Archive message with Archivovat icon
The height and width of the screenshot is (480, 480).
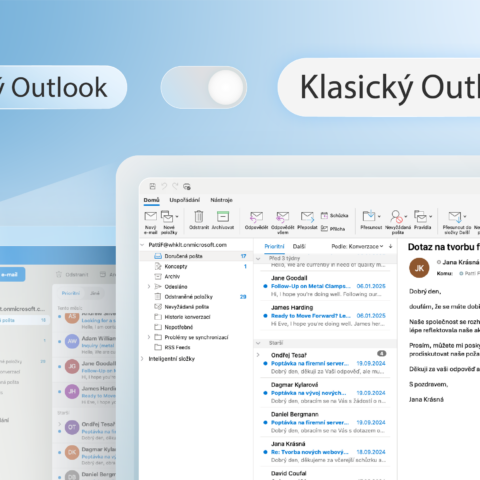[223, 216]
